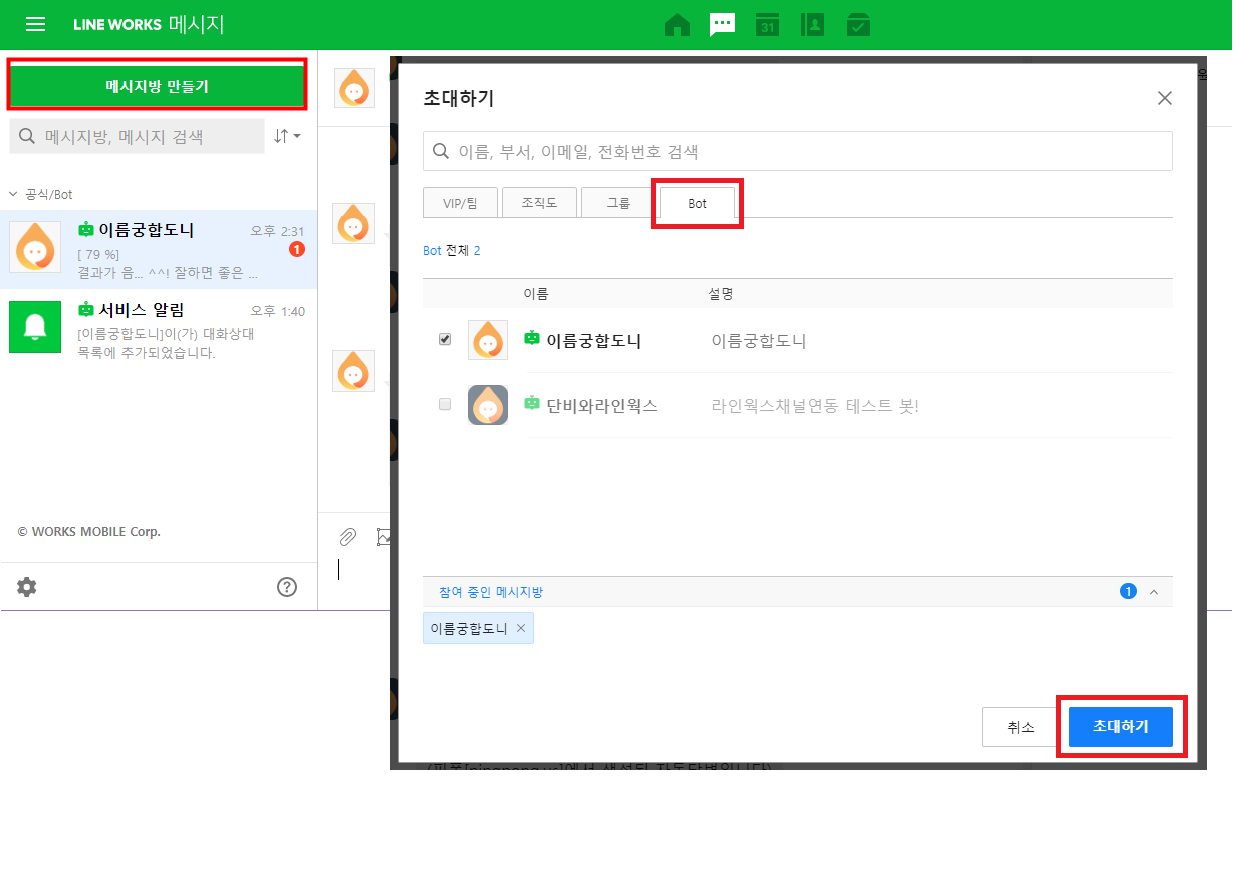Click the unread badge on 이름궁합도니 chat
Screen dimensions: 1235x880
pyautogui.click(x=296, y=249)
